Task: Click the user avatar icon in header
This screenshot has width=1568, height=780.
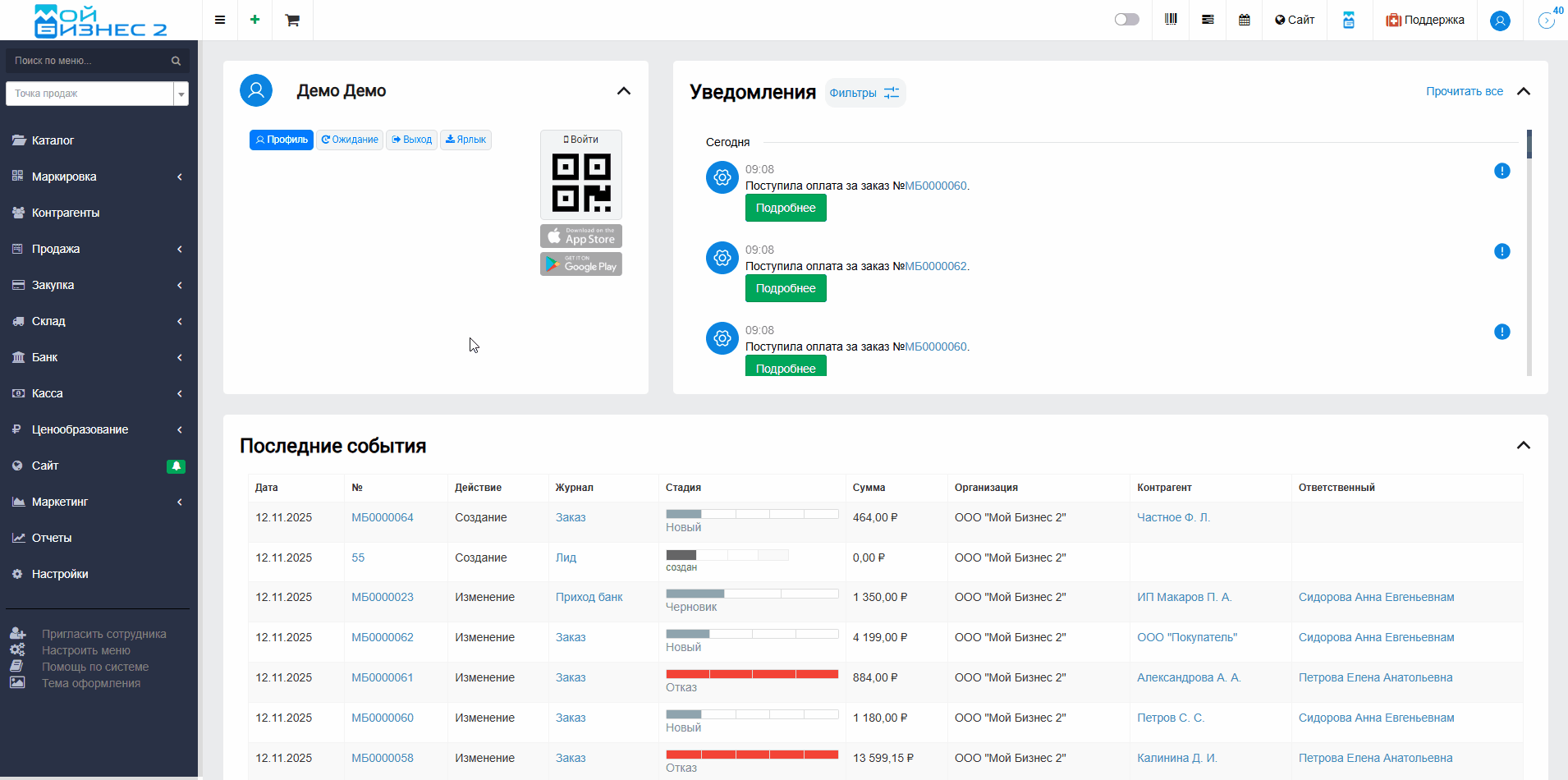Action: pyautogui.click(x=1500, y=21)
